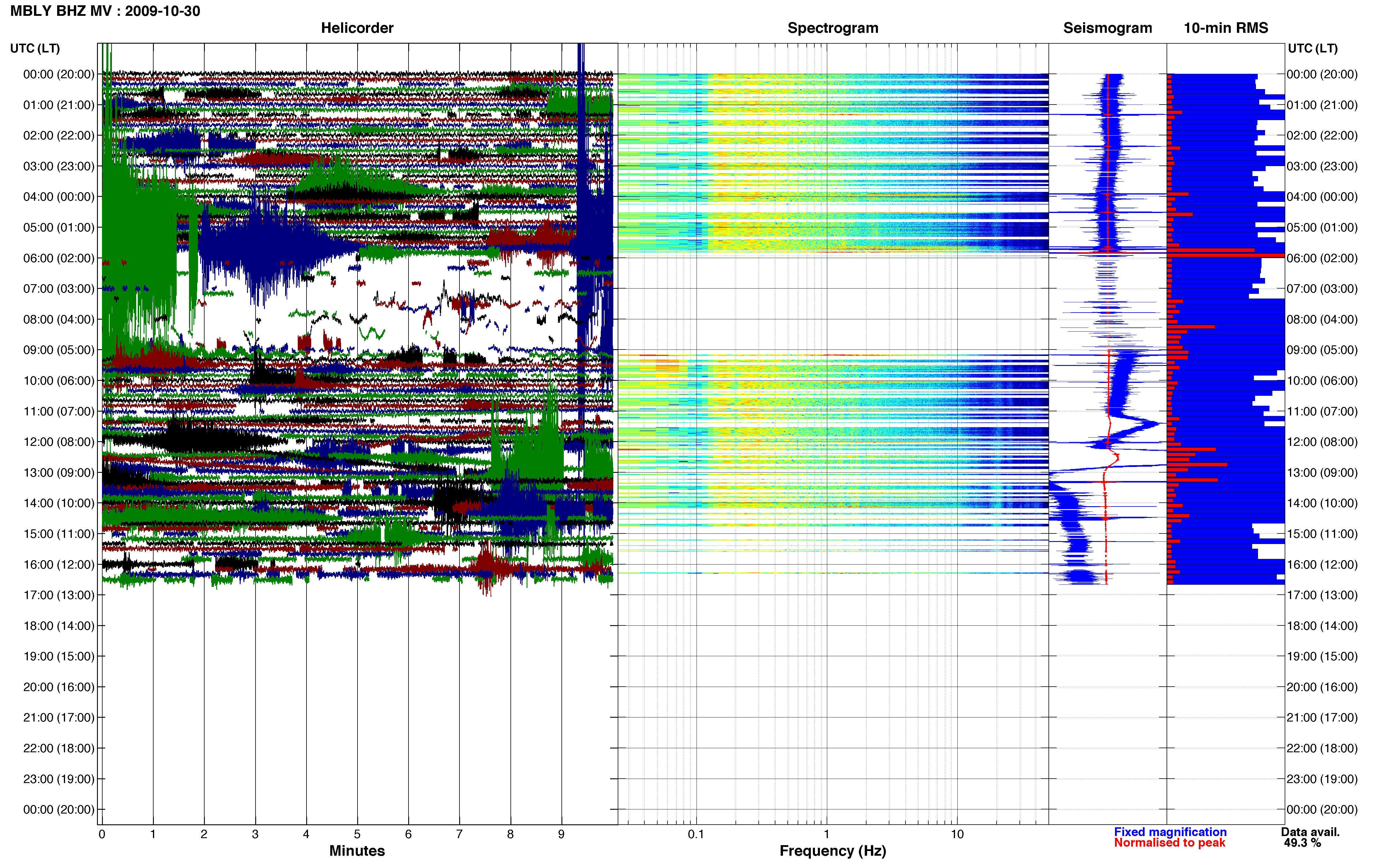Click the left '18:00 (14:00)' time label
This screenshot has height=868, width=1389.
tap(59, 626)
